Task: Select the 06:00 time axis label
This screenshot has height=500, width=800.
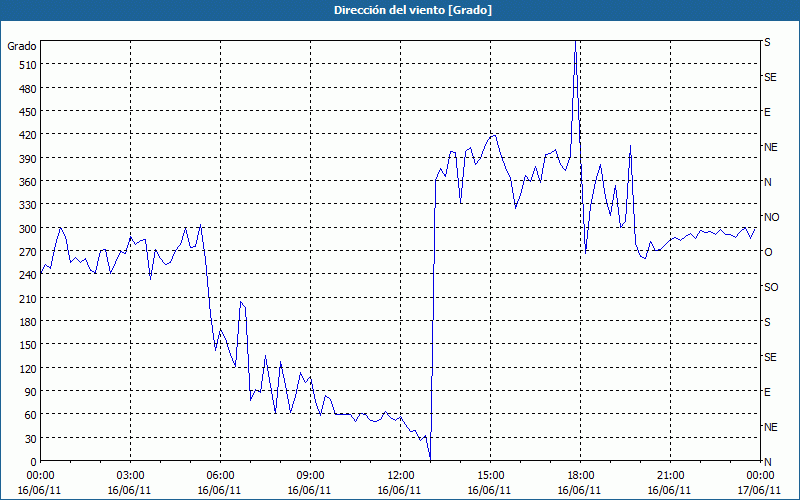Action: click(220, 476)
